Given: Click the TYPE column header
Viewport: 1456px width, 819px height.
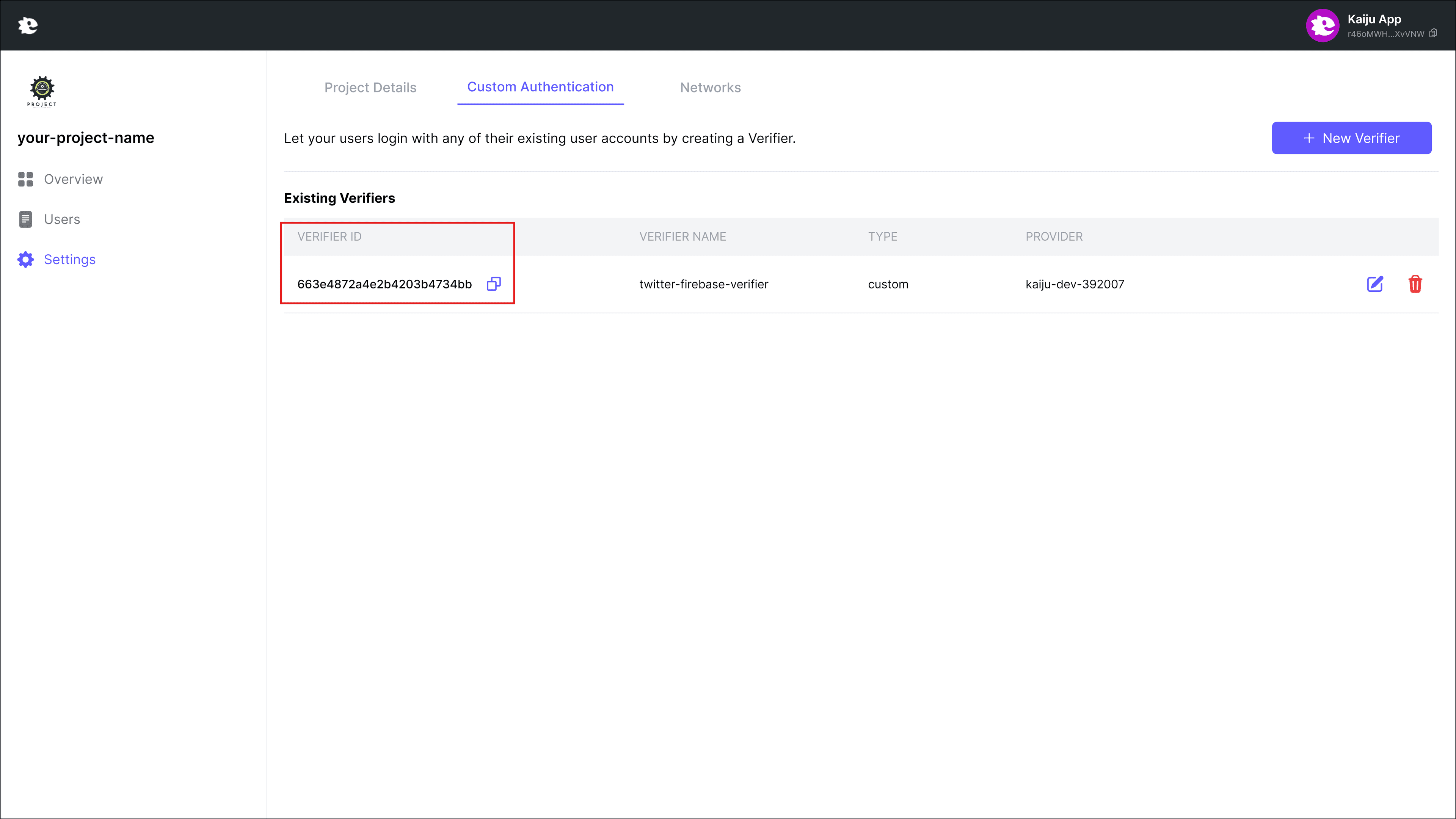Looking at the screenshot, I should pyautogui.click(x=882, y=236).
